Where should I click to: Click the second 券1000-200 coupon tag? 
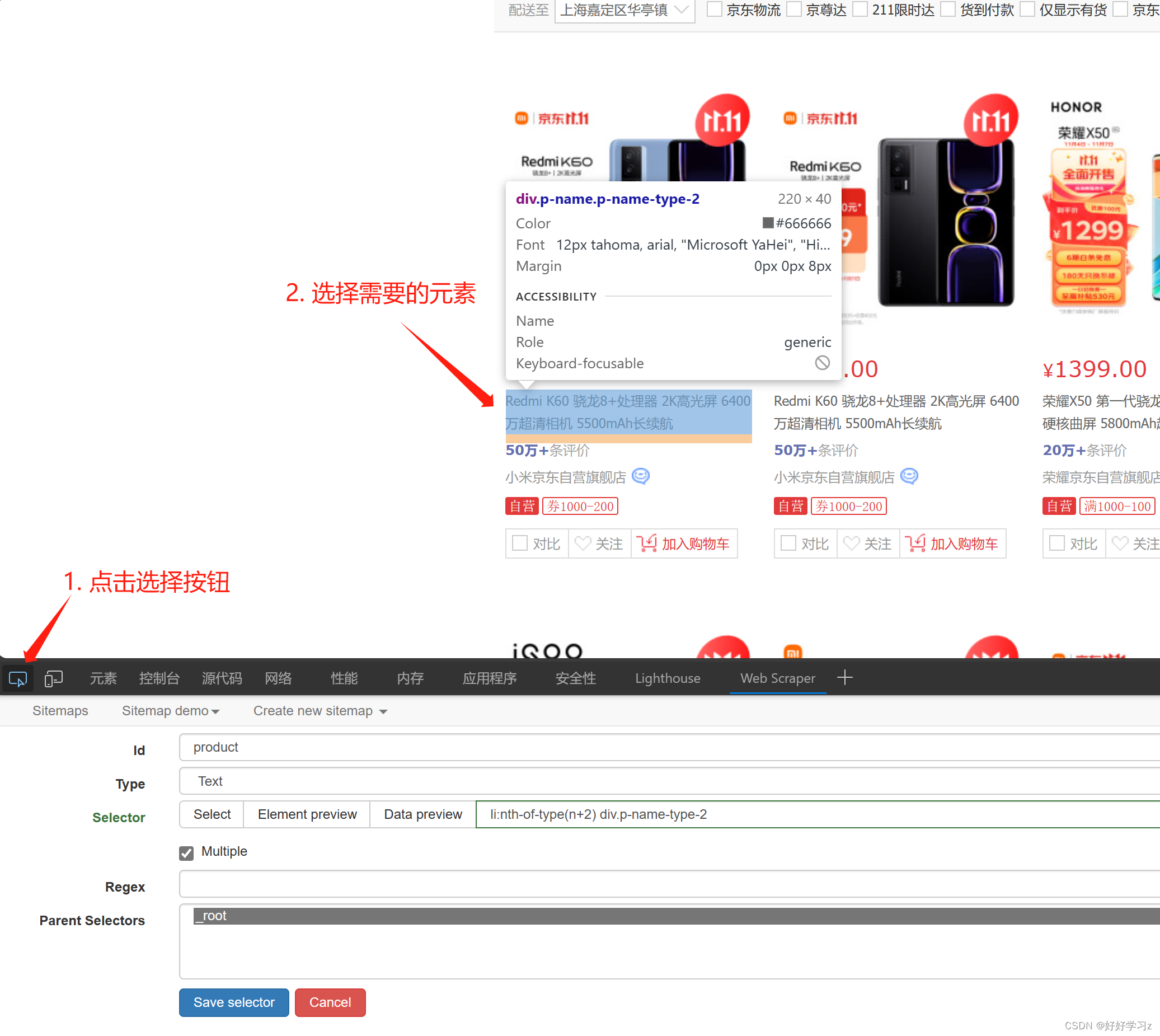(x=849, y=506)
